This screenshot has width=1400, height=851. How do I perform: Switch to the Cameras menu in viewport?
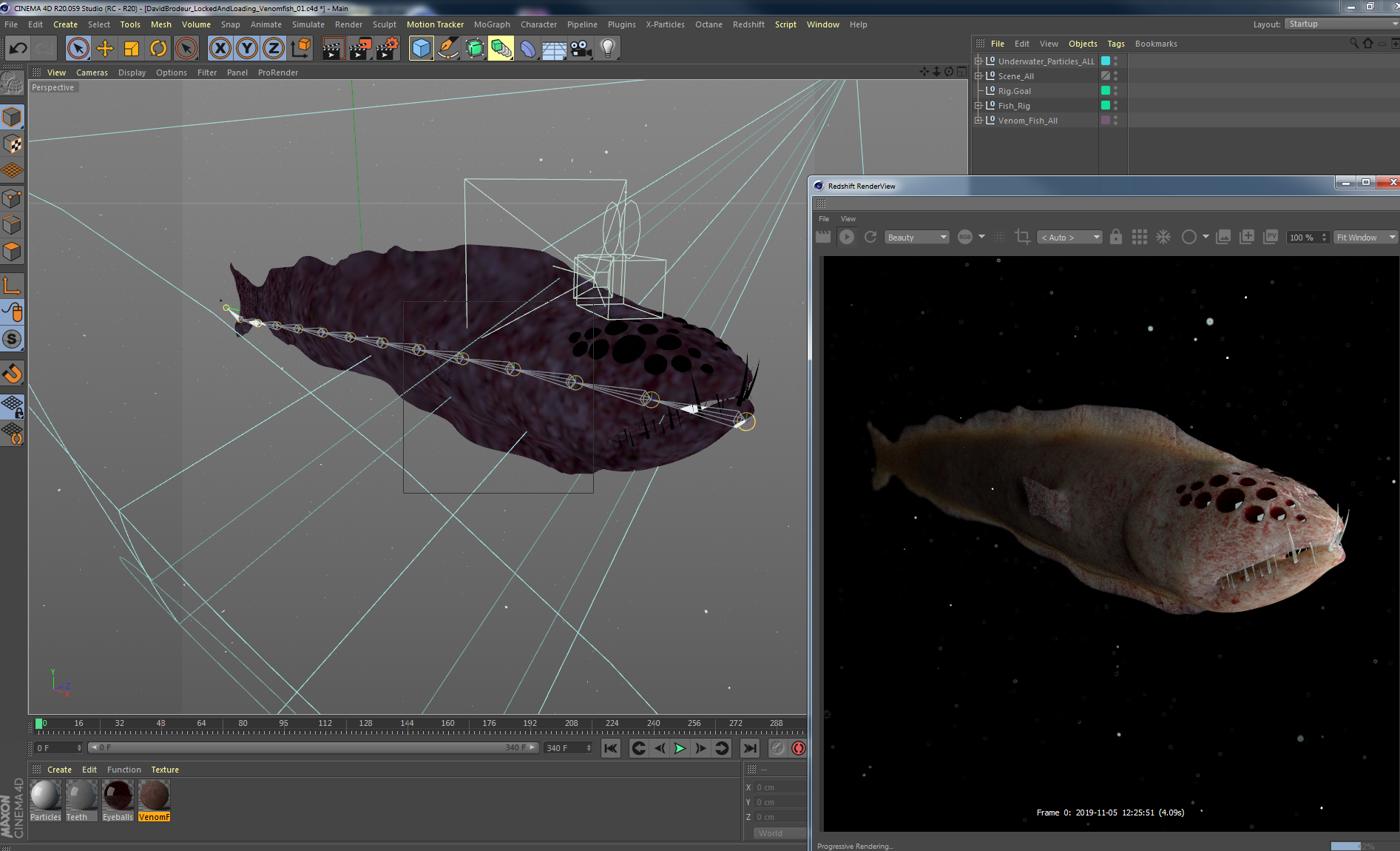point(92,73)
